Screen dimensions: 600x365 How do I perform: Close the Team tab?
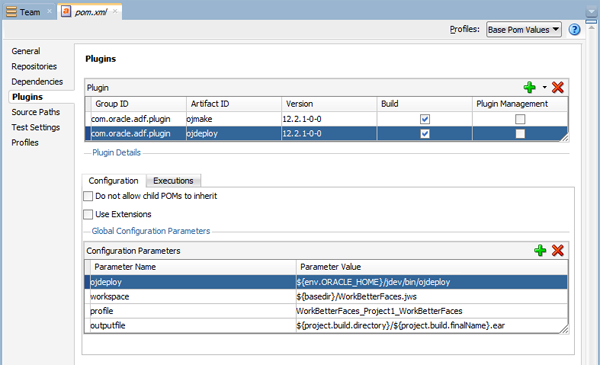tap(49, 11)
